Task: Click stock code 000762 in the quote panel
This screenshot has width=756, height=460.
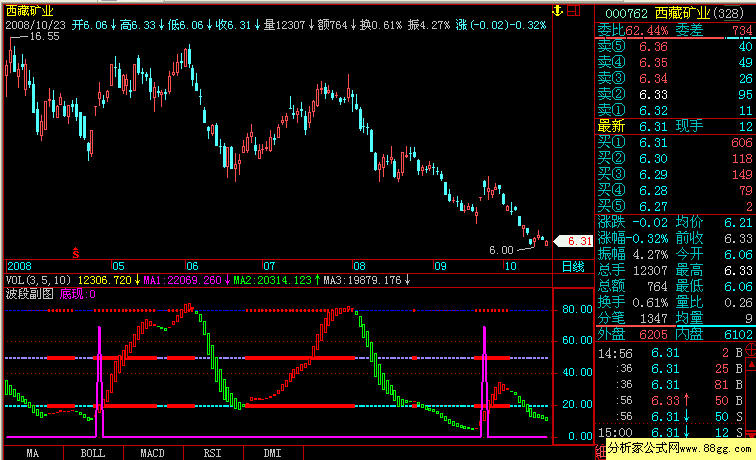Action: click(626, 14)
